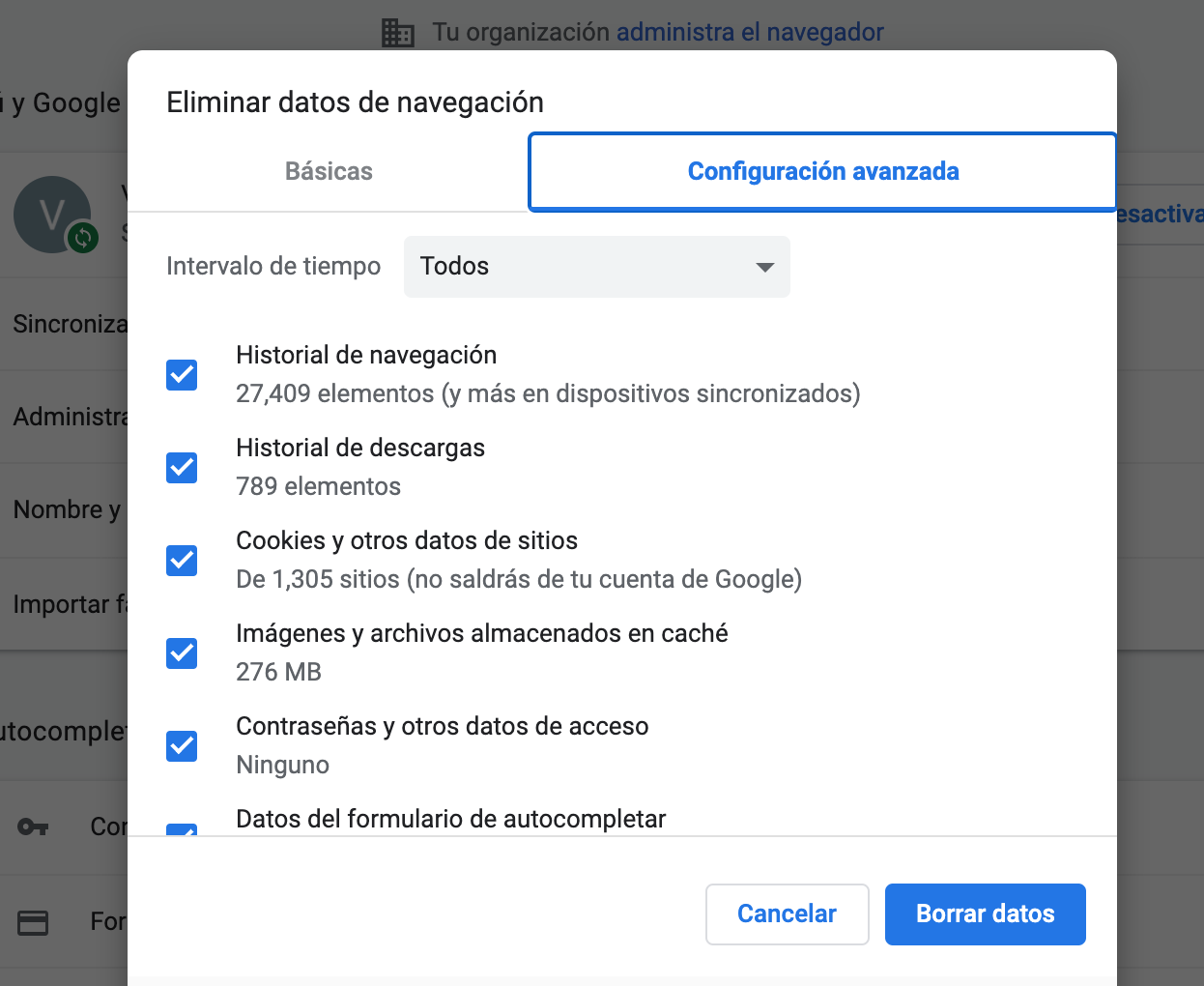Open the administra el navegador link
This screenshot has height=986, width=1204.
click(x=750, y=32)
